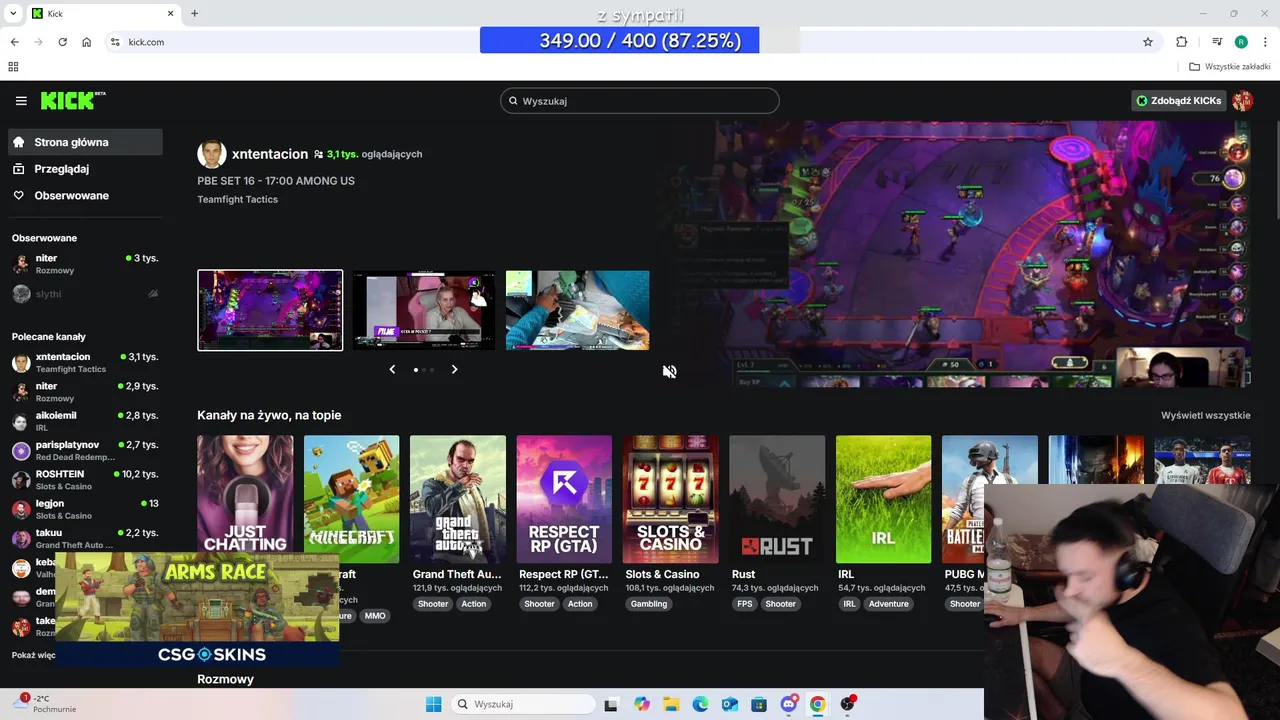Click xntentacion streamer avatar in featured banner

pos(212,154)
